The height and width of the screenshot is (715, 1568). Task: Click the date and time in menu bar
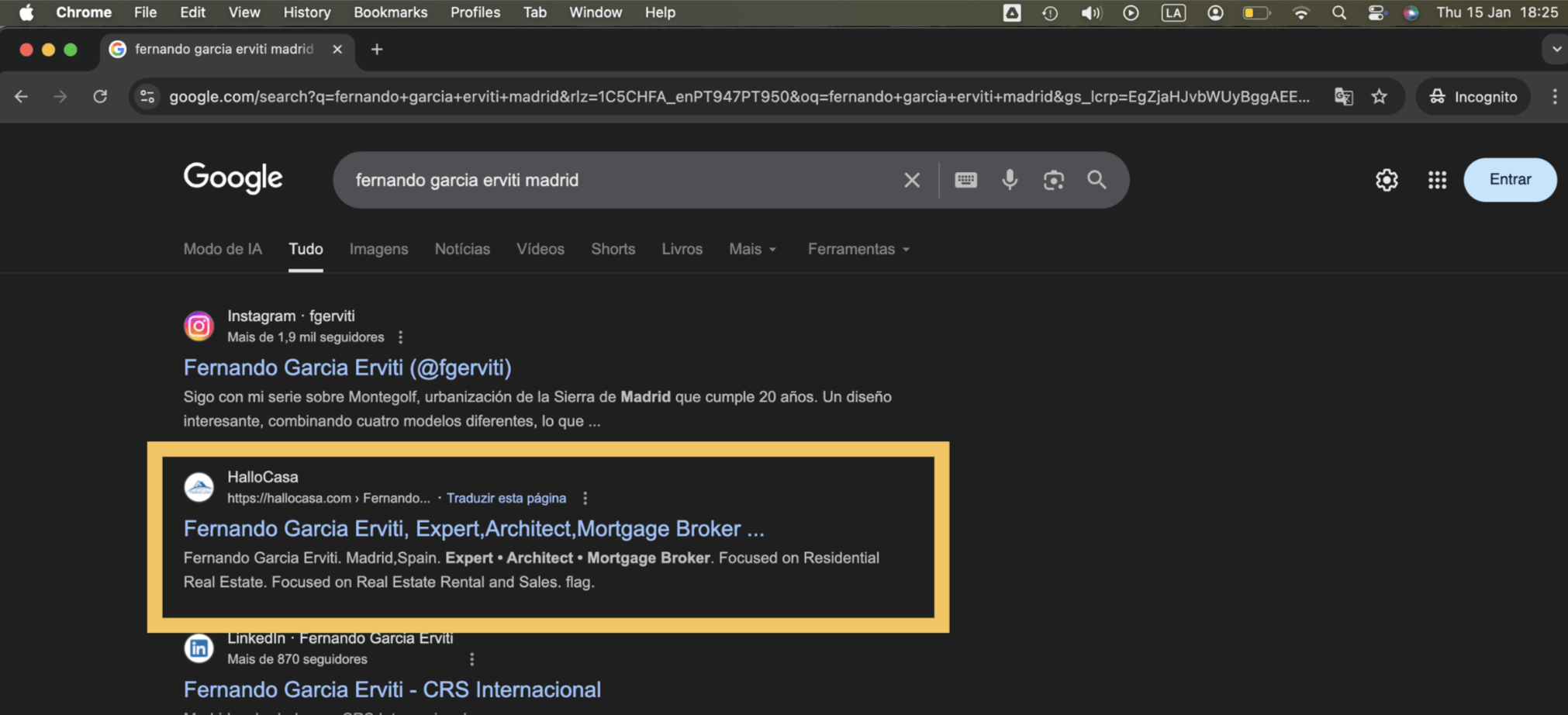point(1497,12)
